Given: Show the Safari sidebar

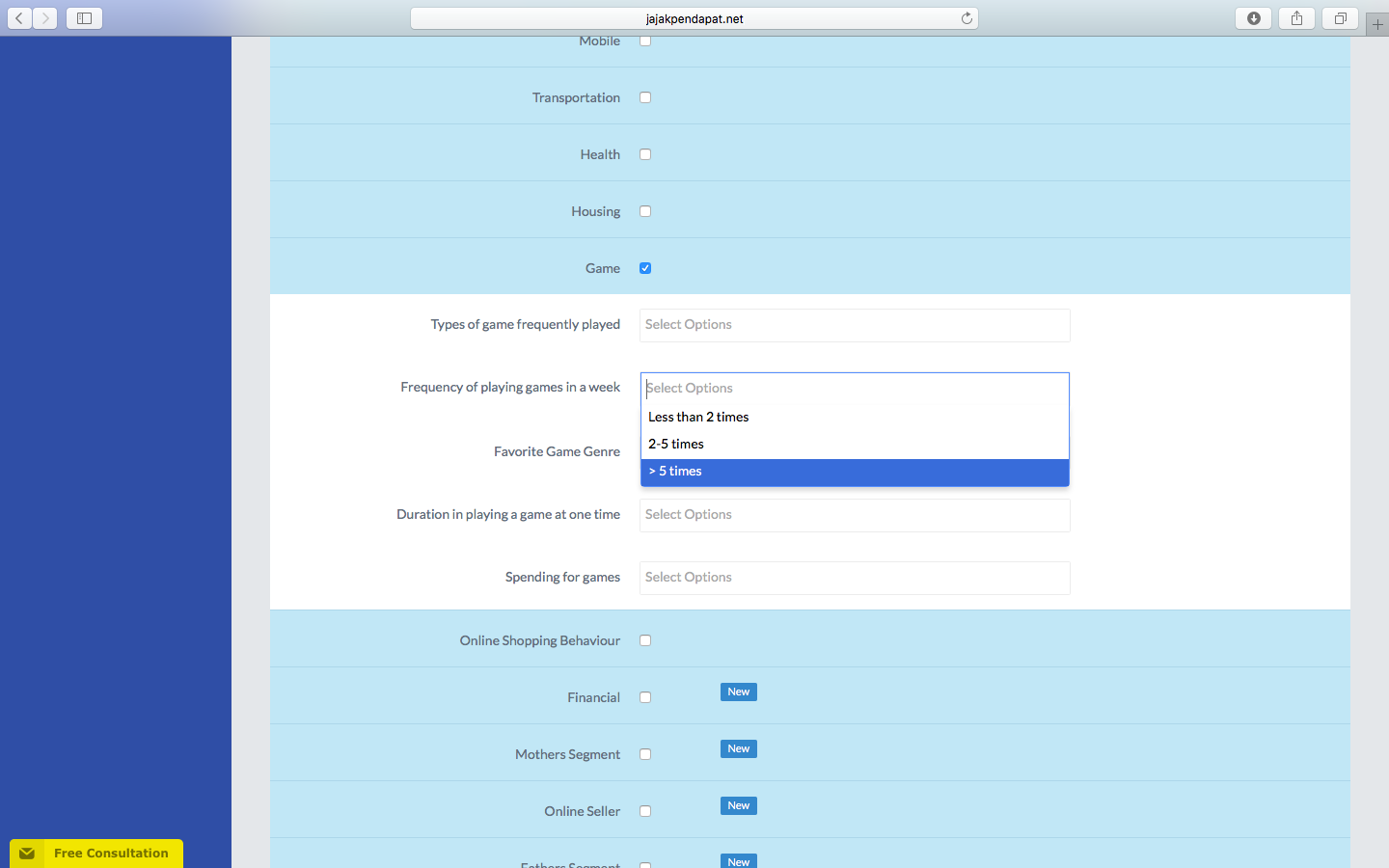Looking at the screenshot, I should pos(84,18).
